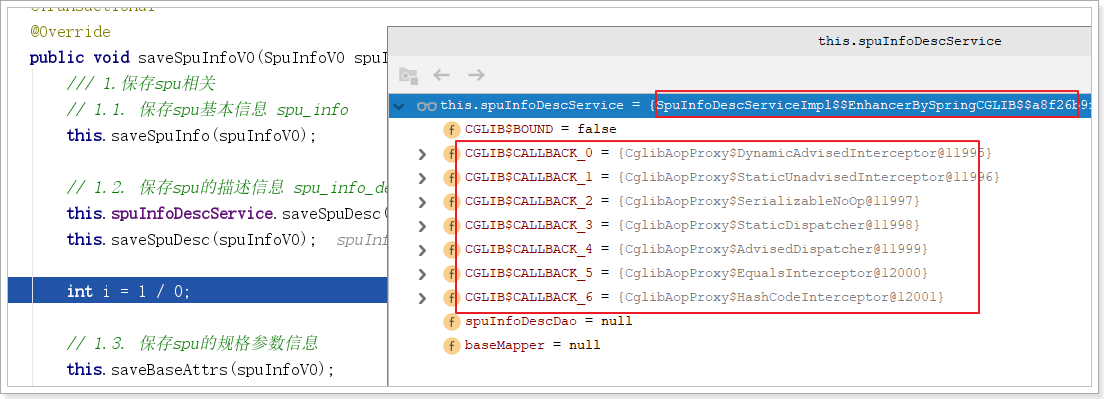Collapse the this.spuInfoDescService root node
Screen dimensions: 1104x399
click(x=399, y=106)
